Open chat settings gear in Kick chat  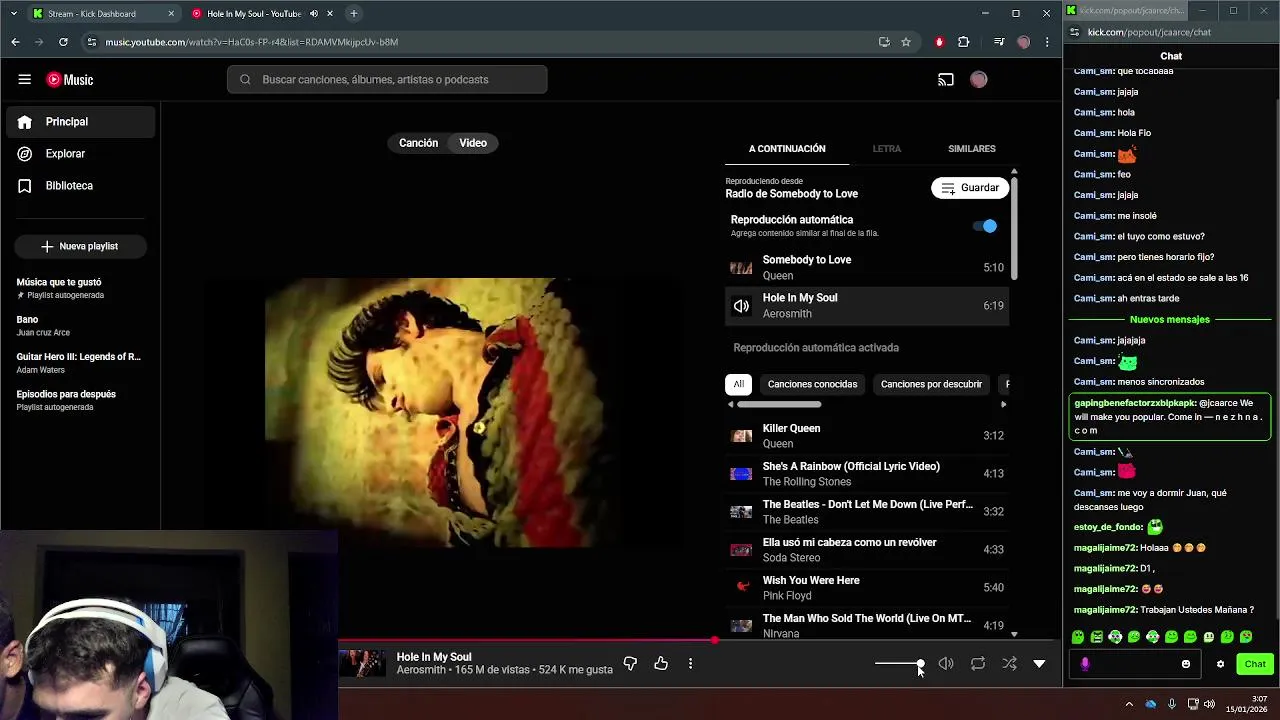1220,664
